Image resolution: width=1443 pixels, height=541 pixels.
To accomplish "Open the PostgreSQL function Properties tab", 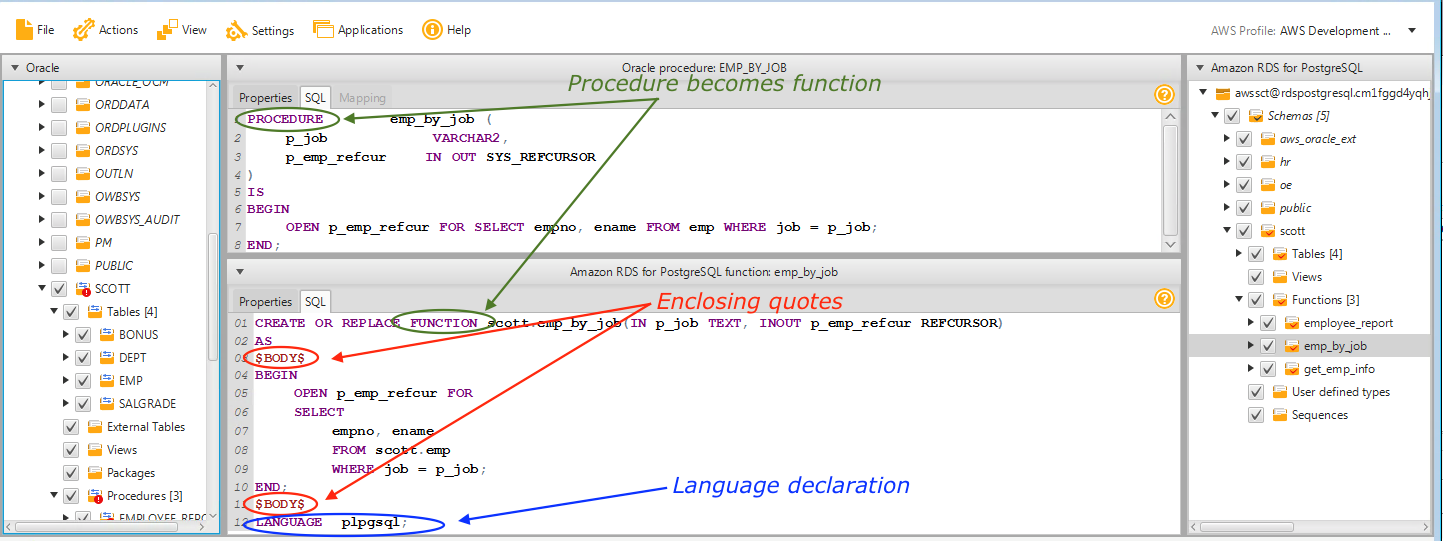I will [265, 302].
